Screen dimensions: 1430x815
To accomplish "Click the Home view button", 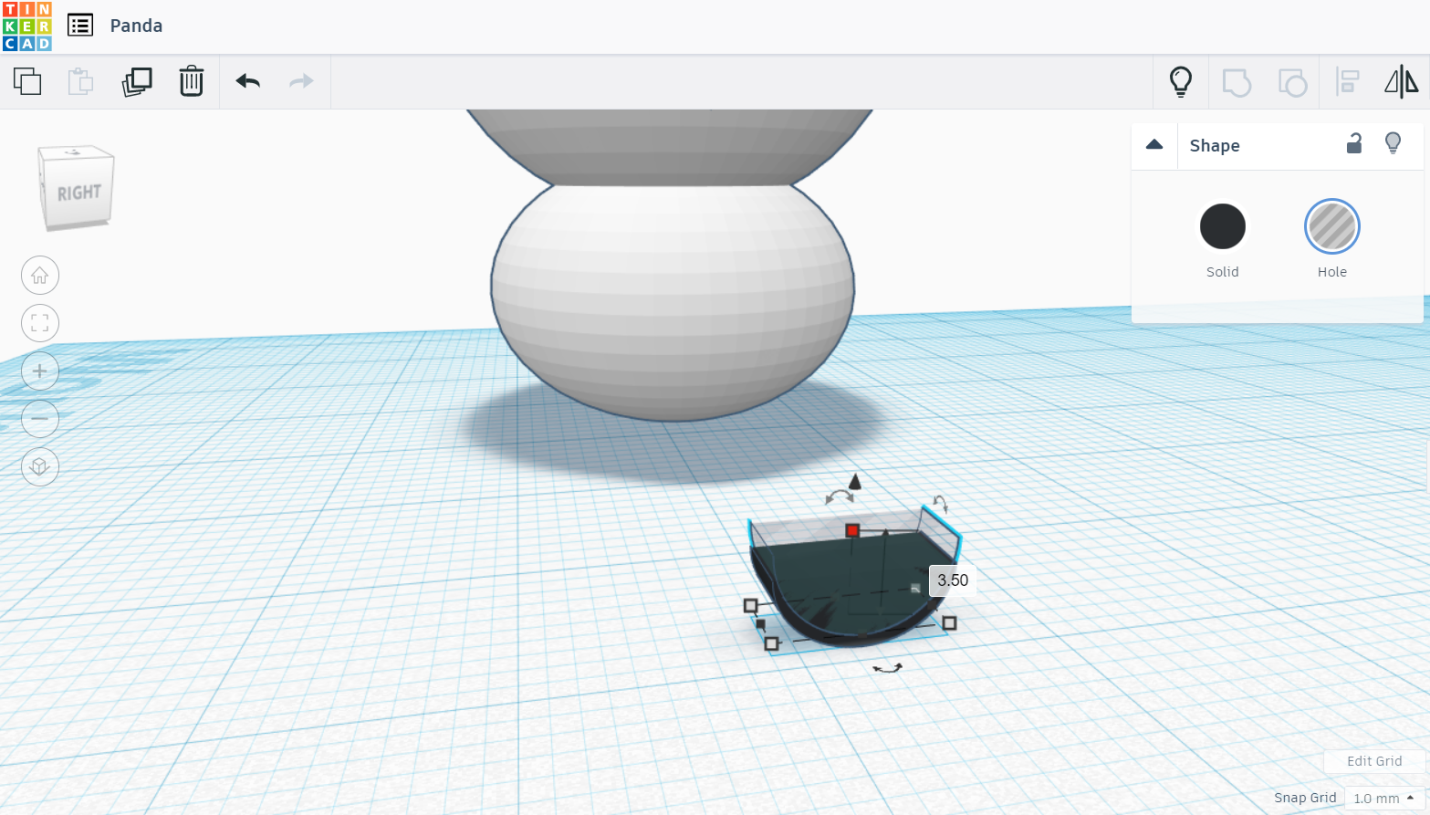I will 40,275.
